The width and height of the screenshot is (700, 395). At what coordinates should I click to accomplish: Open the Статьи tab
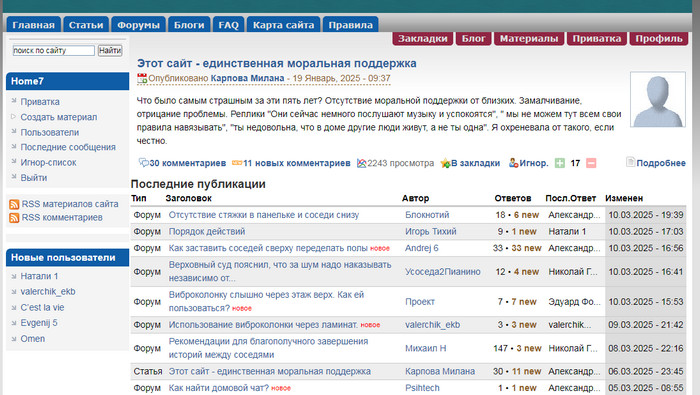click(x=86, y=25)
